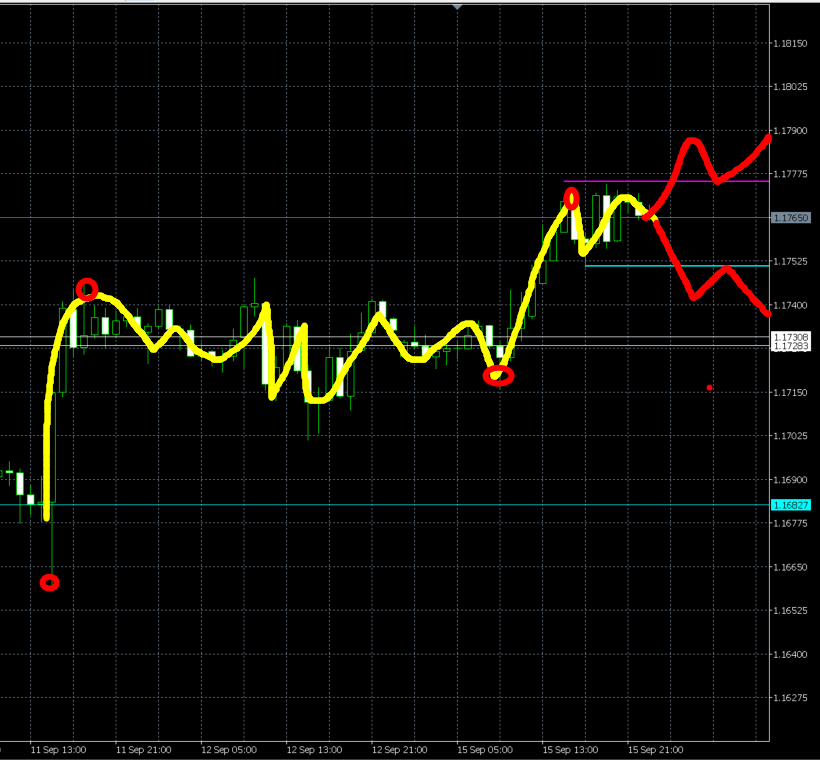The image size is (820, 760).
Task: Click the 11 Sep 21:00 time label
Action: [143, 750]
